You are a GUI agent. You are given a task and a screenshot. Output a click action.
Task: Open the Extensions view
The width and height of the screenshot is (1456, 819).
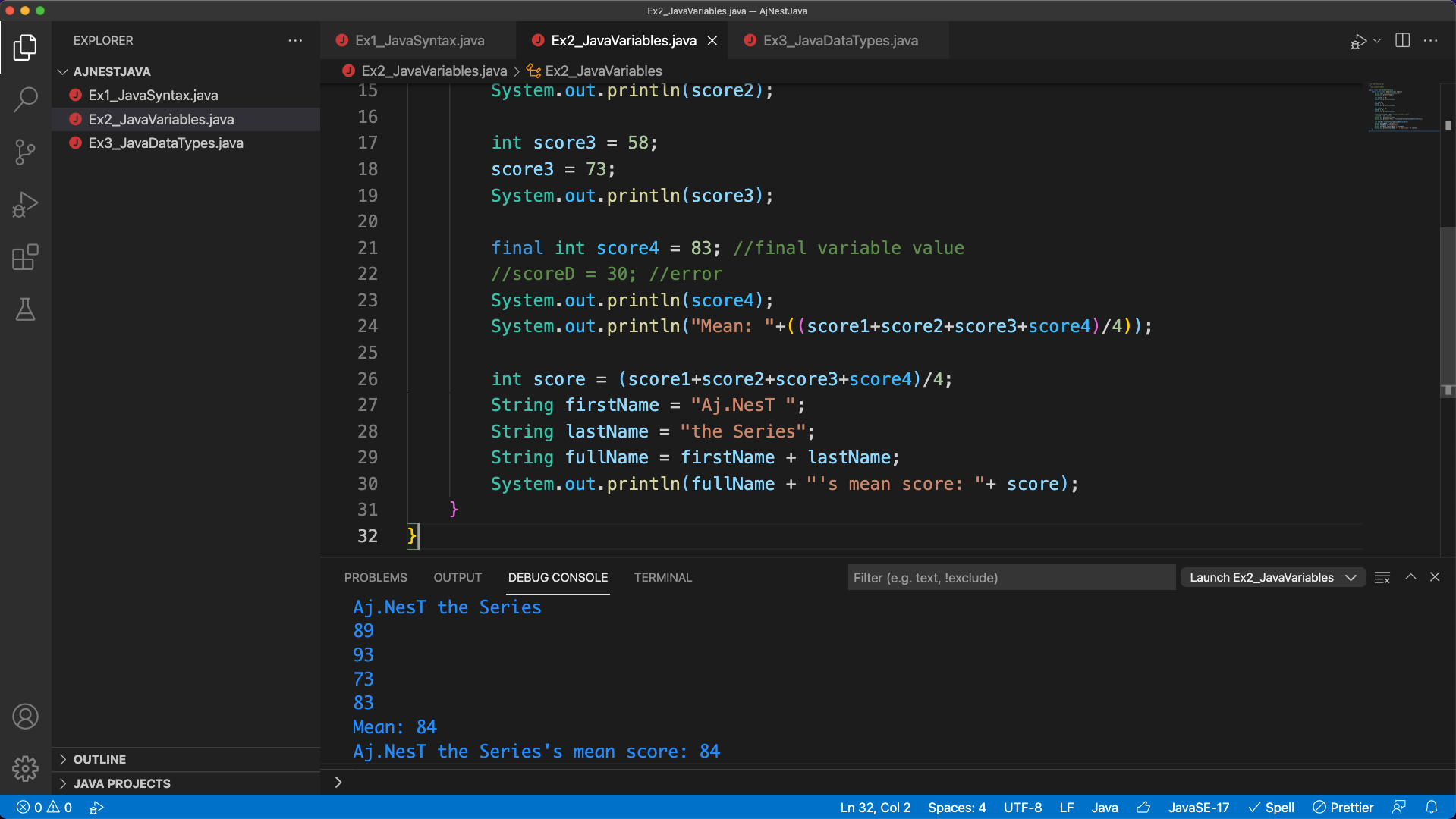click(26, 257)
